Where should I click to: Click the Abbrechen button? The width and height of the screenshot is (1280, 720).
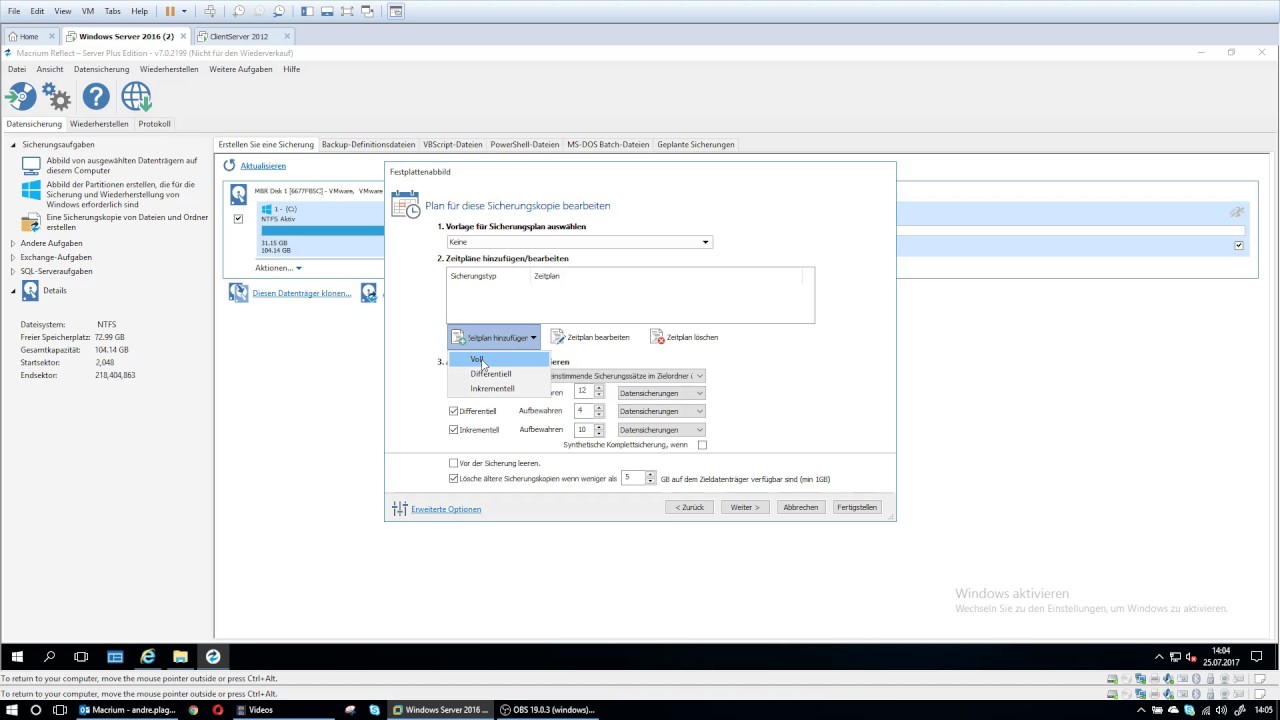[x=801, y=507]
